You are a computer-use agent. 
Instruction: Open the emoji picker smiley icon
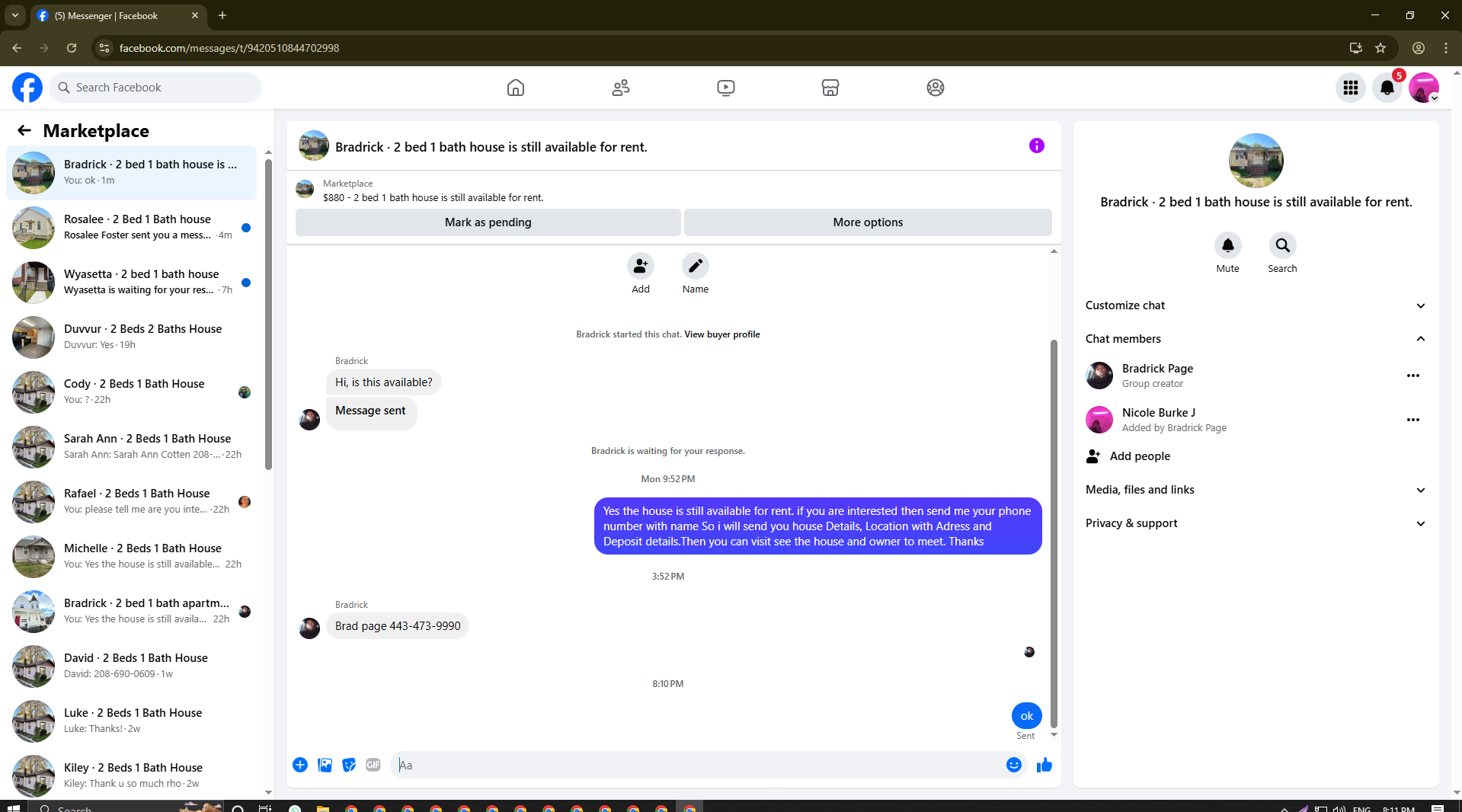point(1014,765)
